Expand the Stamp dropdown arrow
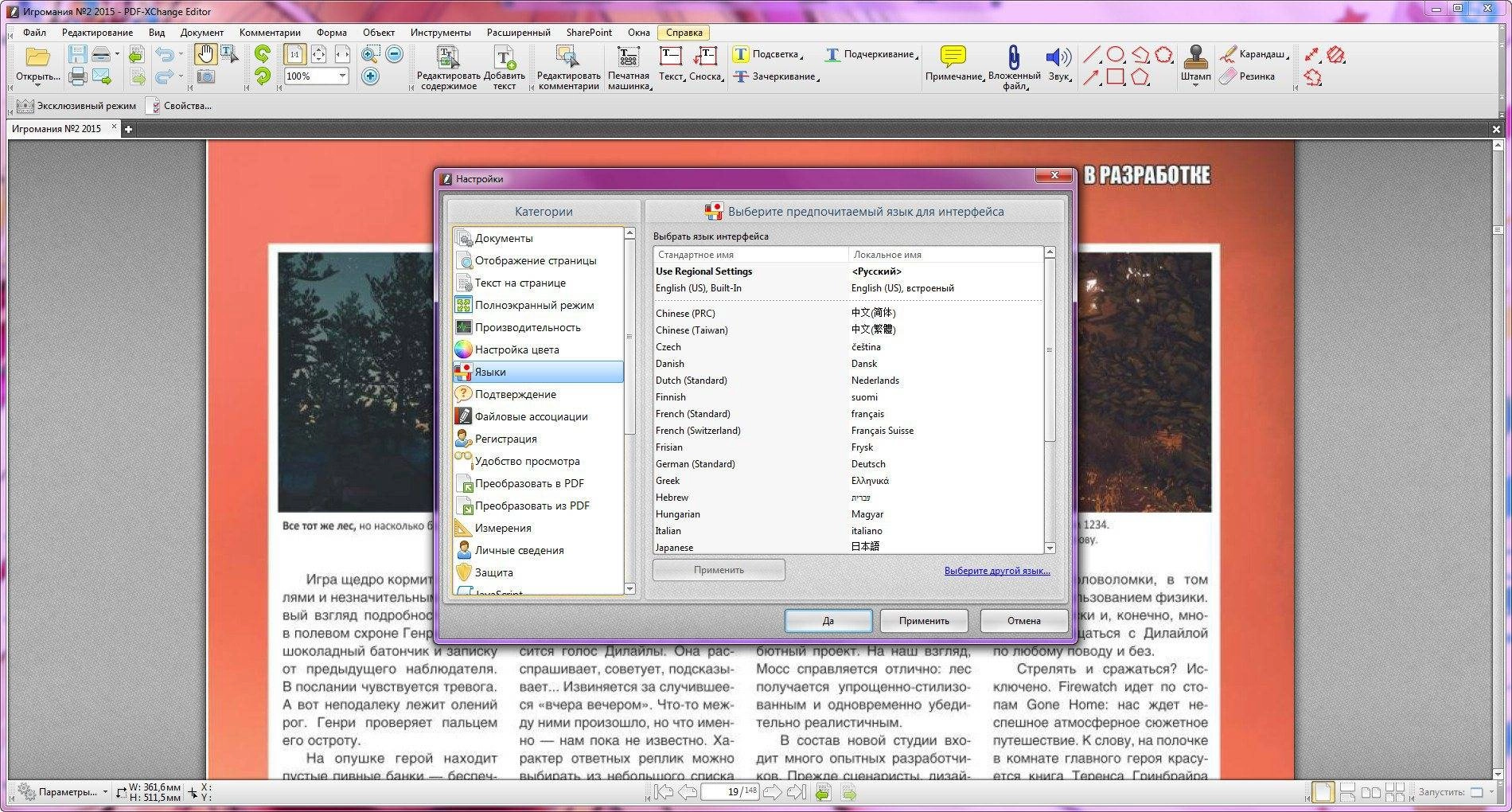 (x=1195, y=85)
